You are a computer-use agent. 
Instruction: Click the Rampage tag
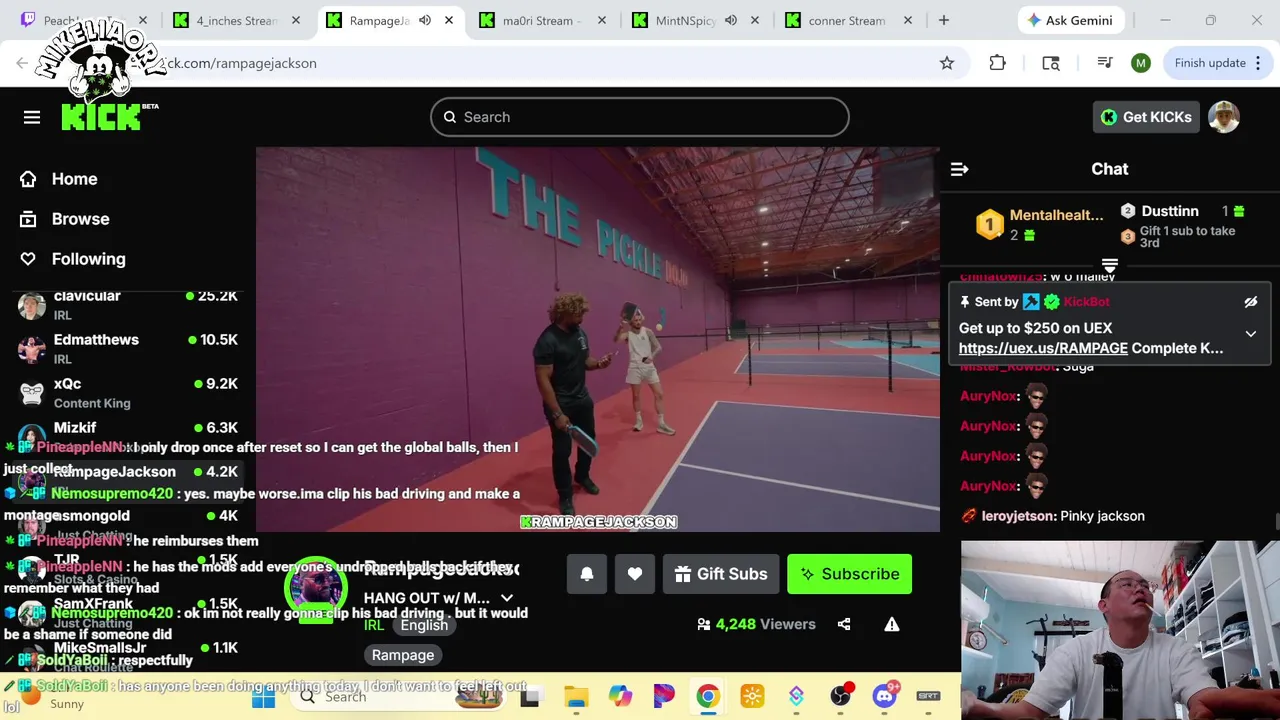[x=403, y=655]
